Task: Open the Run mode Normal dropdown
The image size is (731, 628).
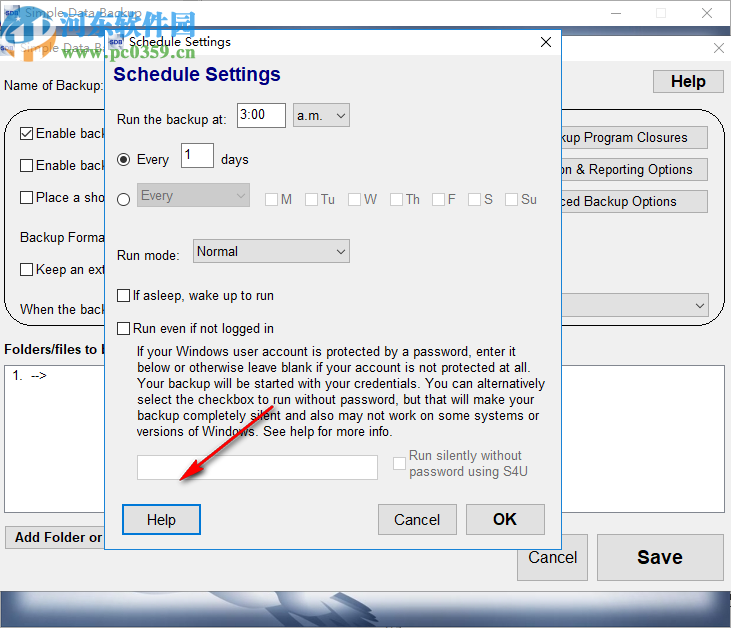Action: point(271,251)
